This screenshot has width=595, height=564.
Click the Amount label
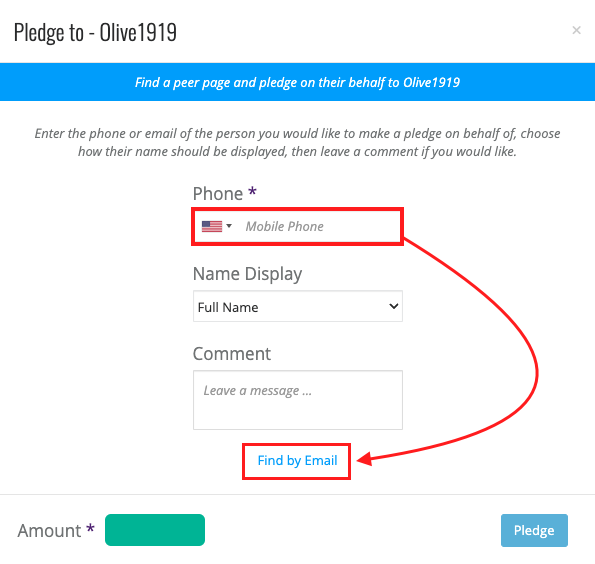[49, 530]
